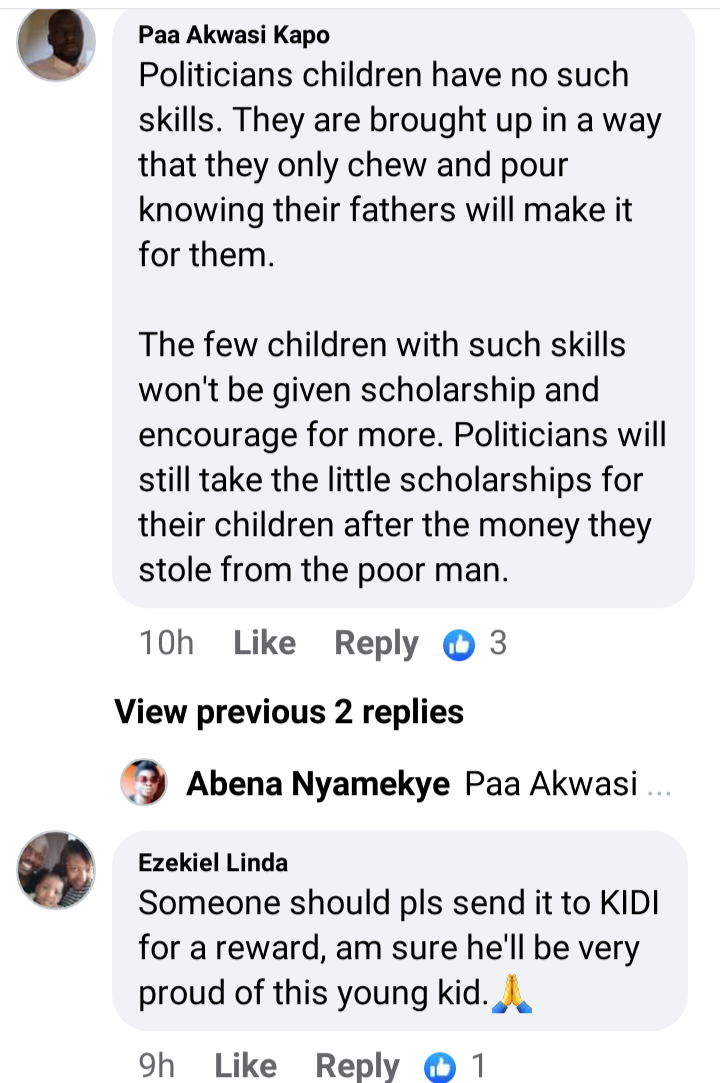Image resolution: width=720 pixels, height=1083 pixels.
Task: Like Ezekiel Linda's comment
Action: 245,1066
